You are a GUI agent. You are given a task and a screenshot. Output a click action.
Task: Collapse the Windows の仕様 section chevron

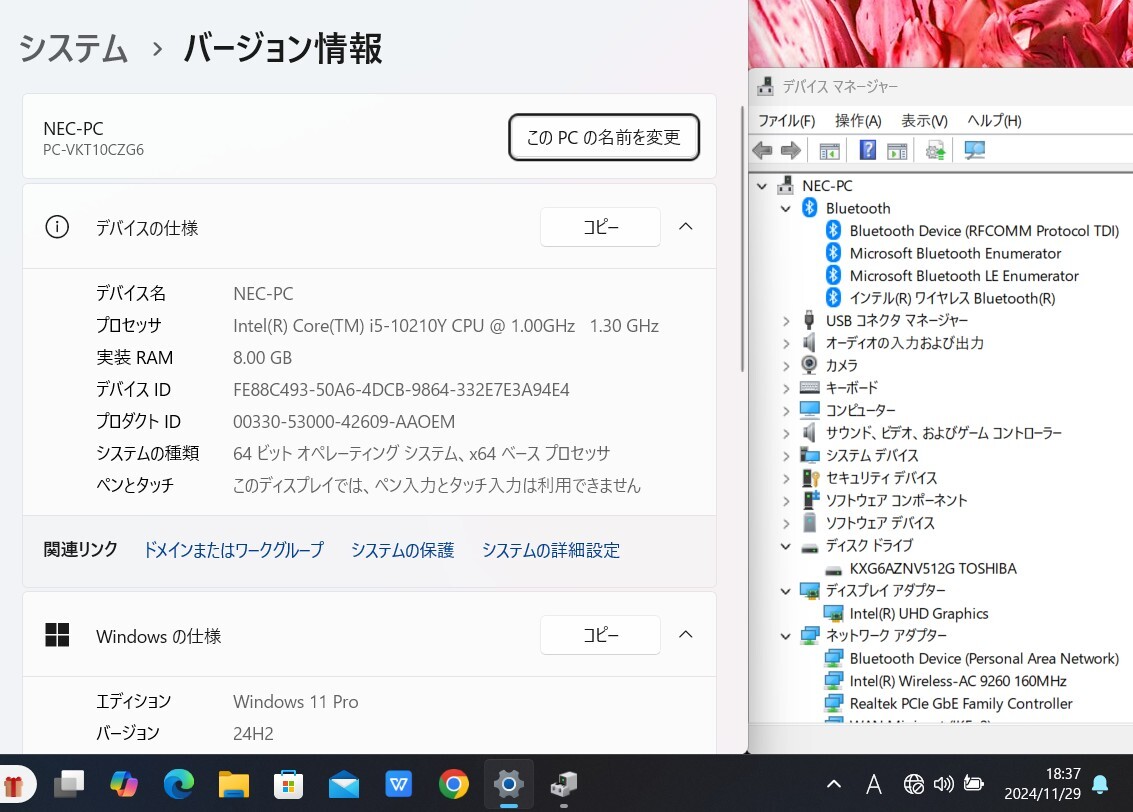click(x=686, y=634)
